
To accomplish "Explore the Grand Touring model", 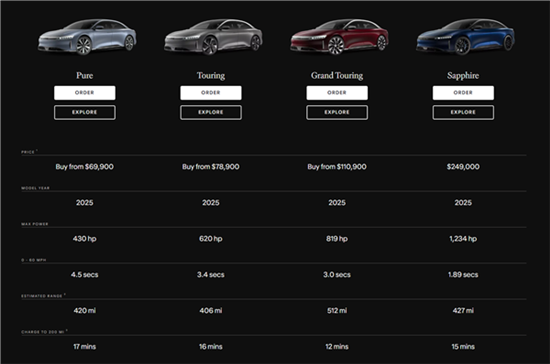I will (337, 113).
